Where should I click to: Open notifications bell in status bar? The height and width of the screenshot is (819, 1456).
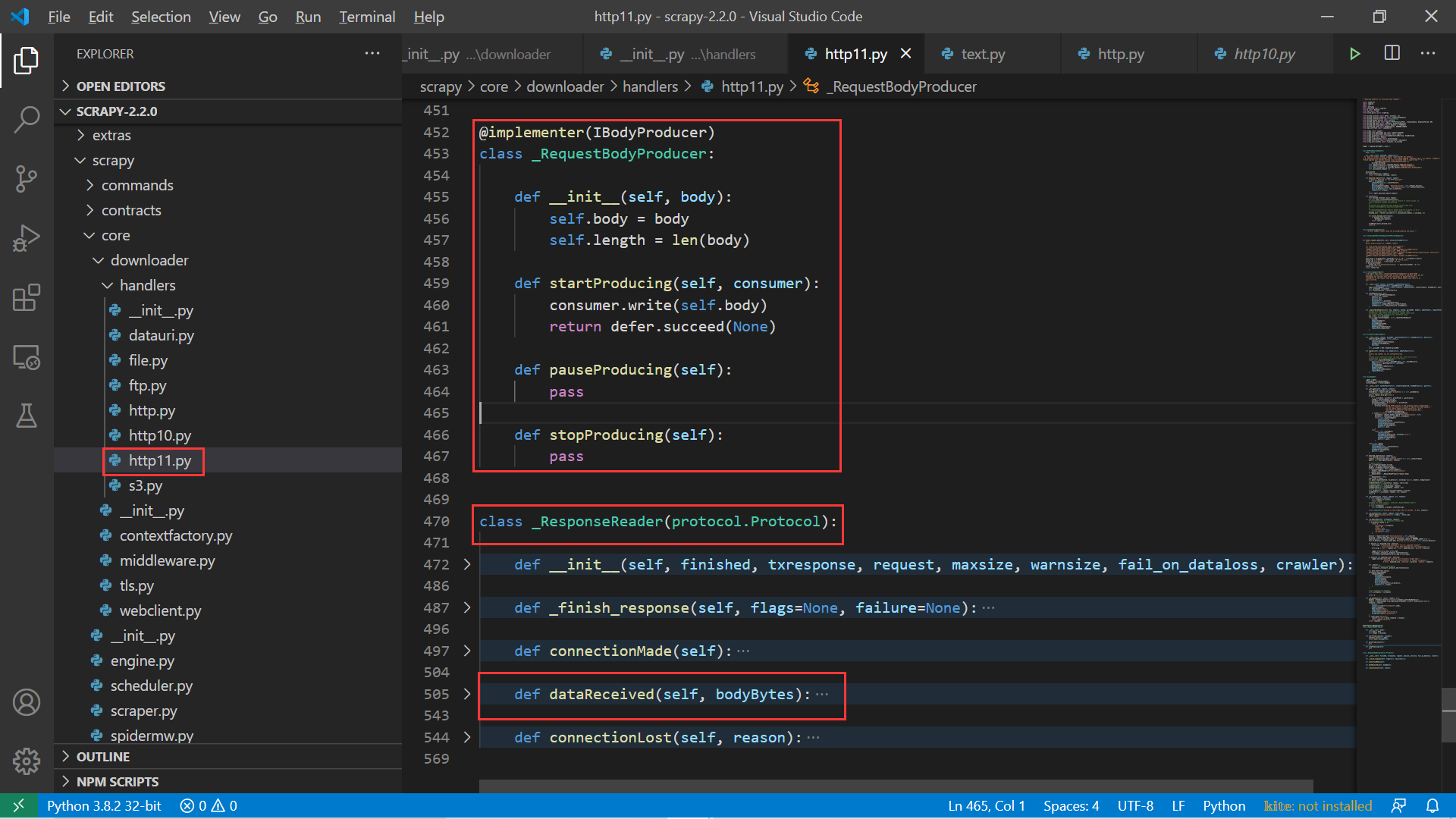click(x=1432, y=805)
